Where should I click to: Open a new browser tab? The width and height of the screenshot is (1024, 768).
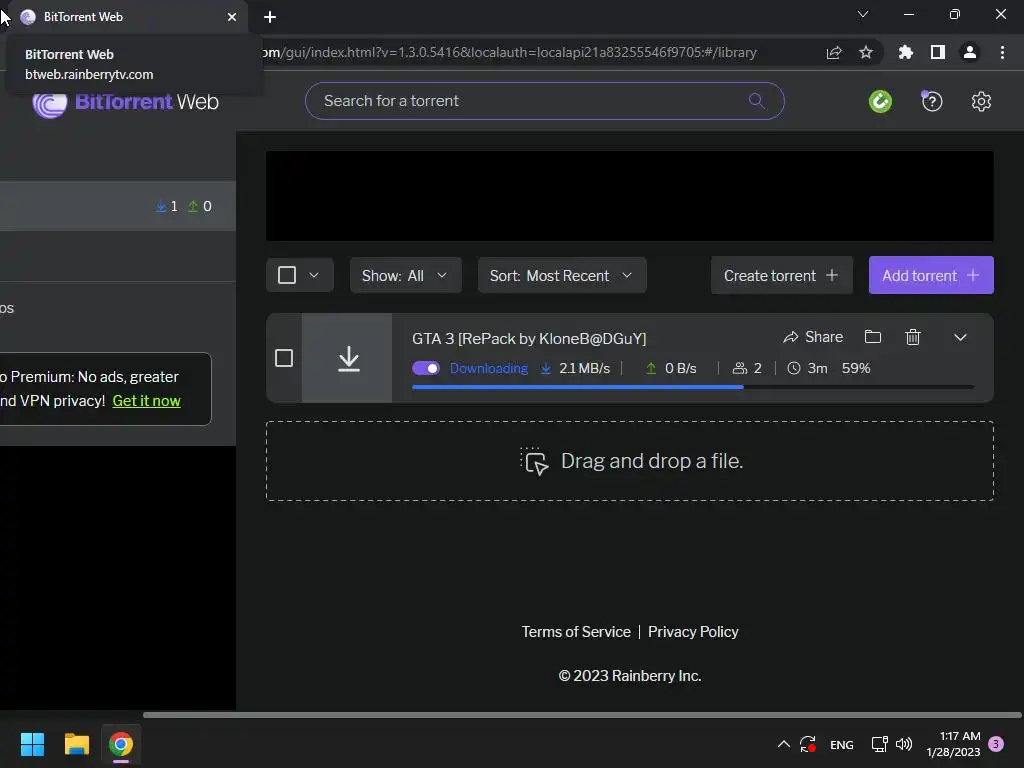pos(270,17)
